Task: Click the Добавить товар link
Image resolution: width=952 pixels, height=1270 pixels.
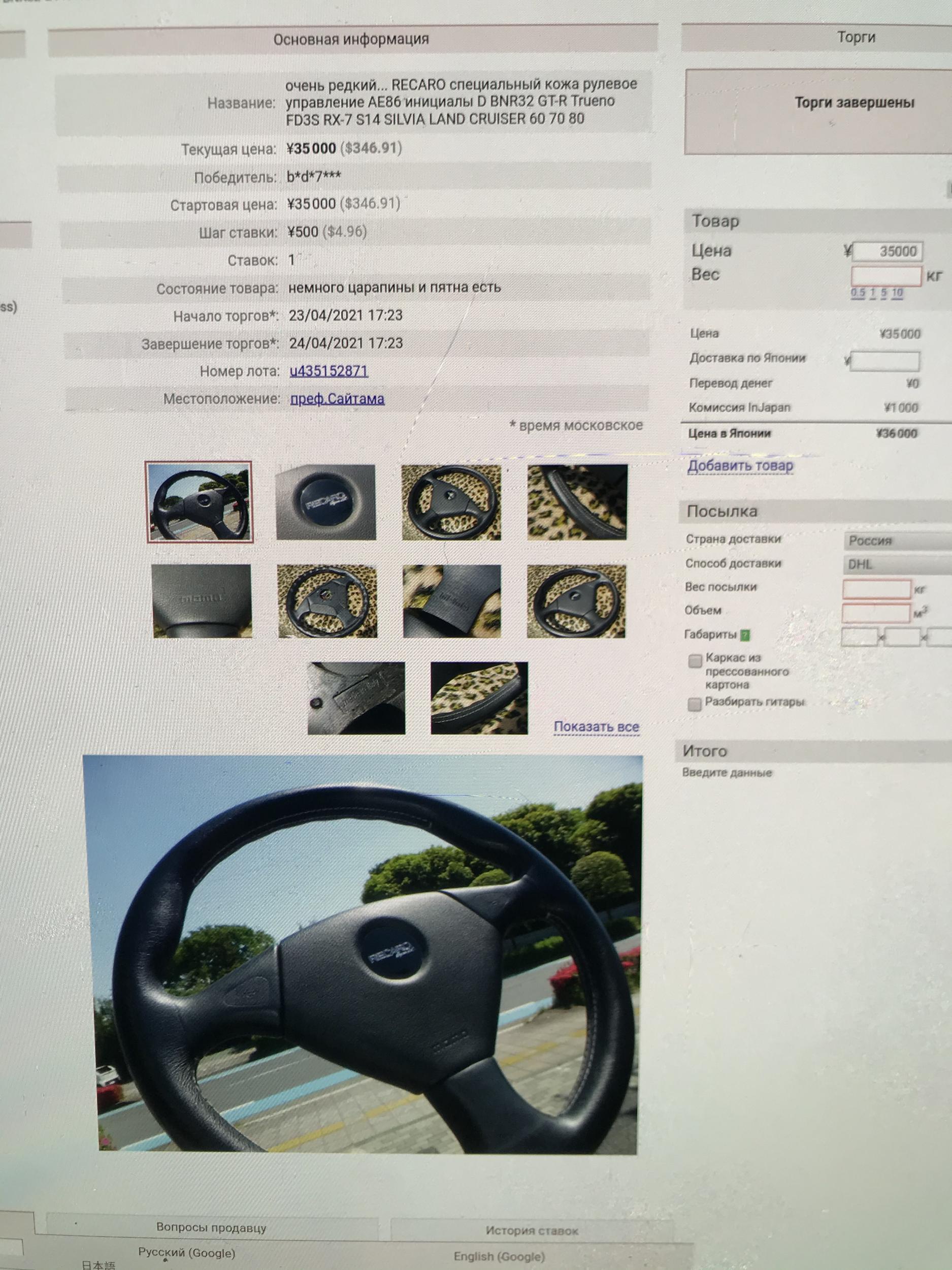Action: tap(740, 466)
